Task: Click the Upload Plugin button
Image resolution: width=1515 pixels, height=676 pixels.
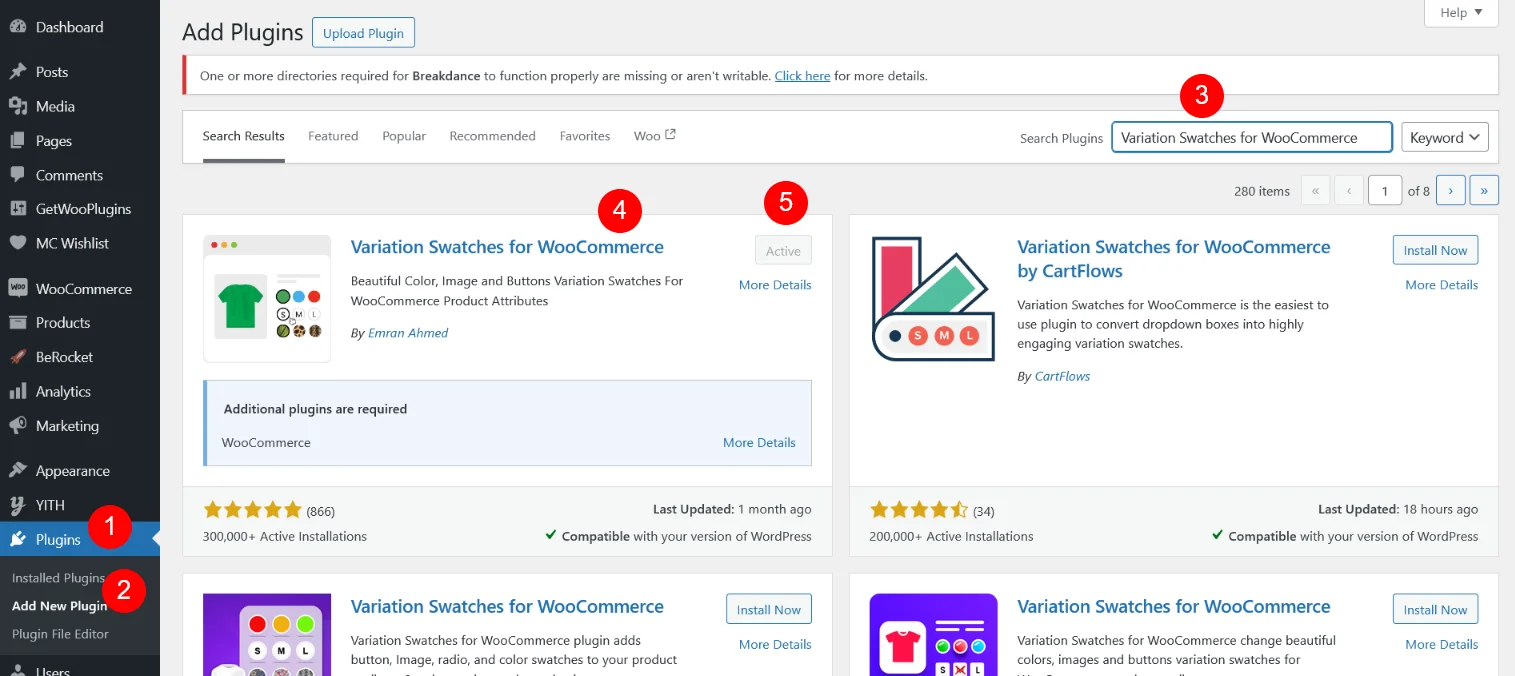Action: click(363, 33)
